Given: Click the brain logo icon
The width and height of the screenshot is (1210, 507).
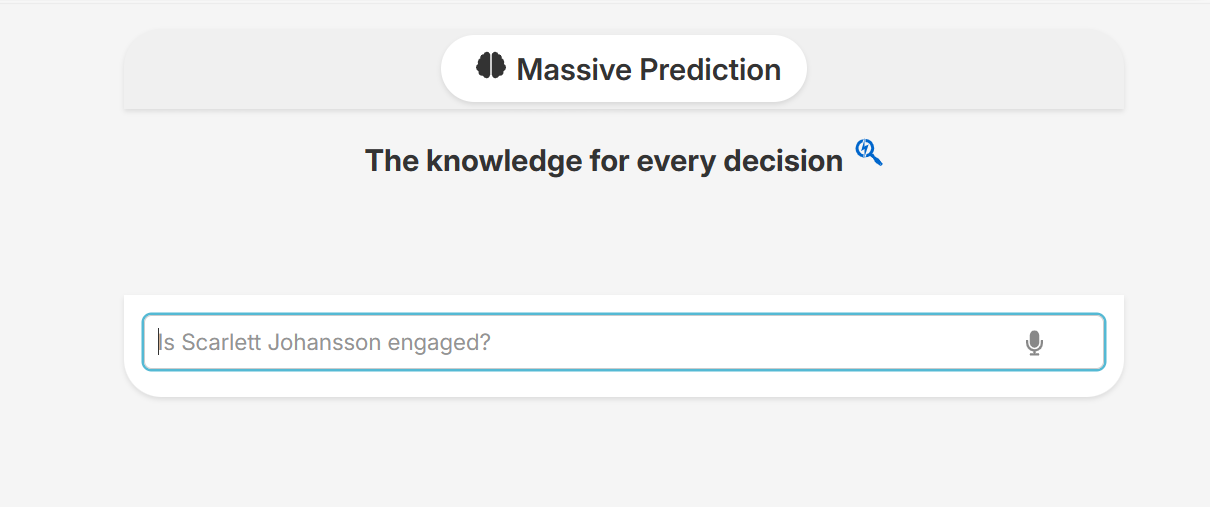Looking at the screenshot, I should click(490, 67).
